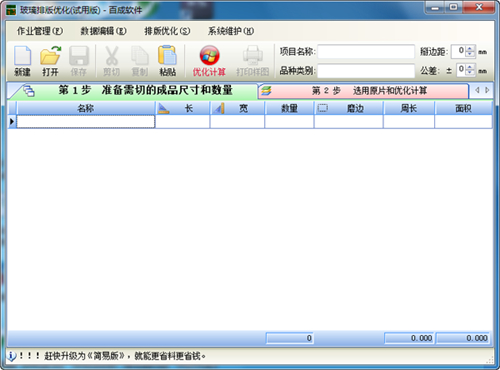Click the 周长 total showing 0.000
Screen dimensions: 500x370
tap(409, 338)
